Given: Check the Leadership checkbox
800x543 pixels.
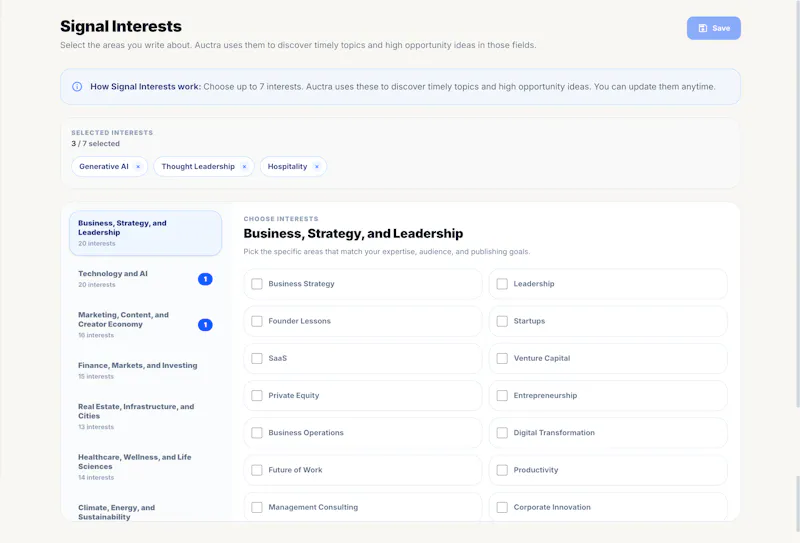Looking at the screenshot, I should click(502, 284).
